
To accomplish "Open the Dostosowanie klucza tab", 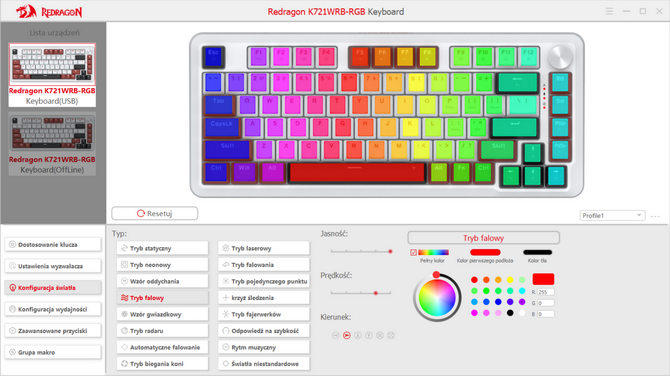I will pos(53,245).
